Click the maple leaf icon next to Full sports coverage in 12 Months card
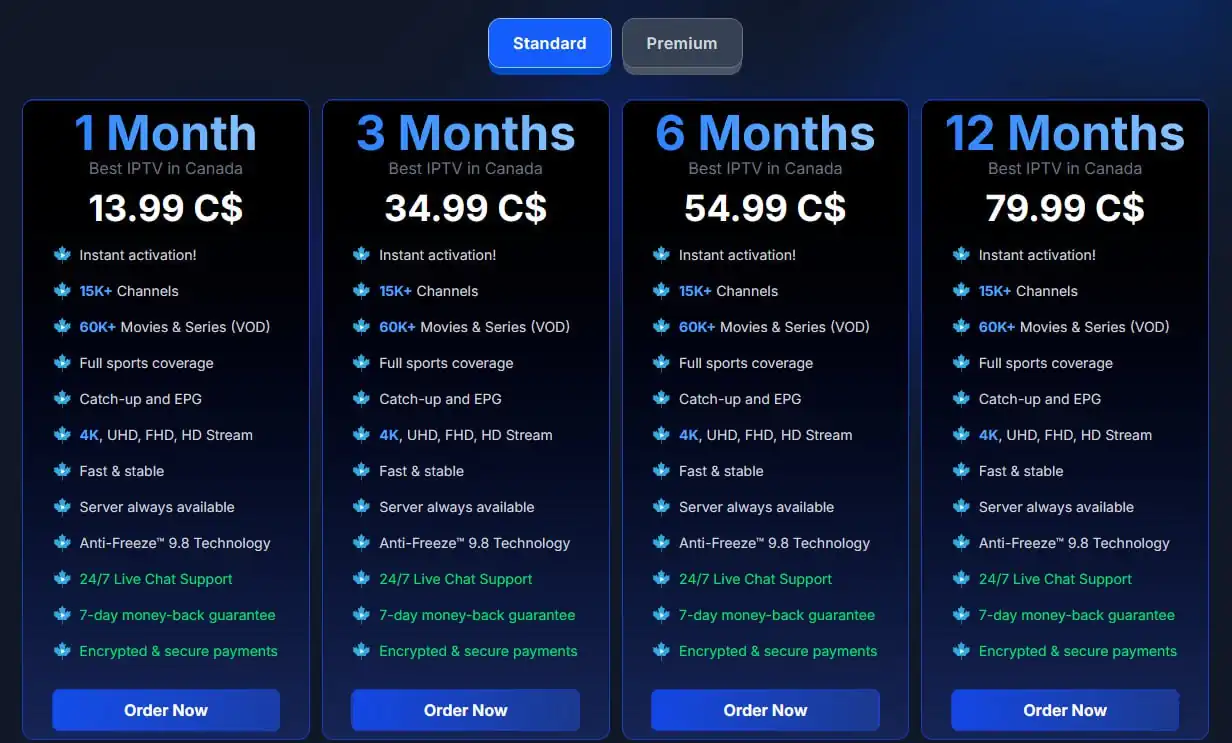The image size is (1232, 743). pyautogui.click(x=961, y=363)
